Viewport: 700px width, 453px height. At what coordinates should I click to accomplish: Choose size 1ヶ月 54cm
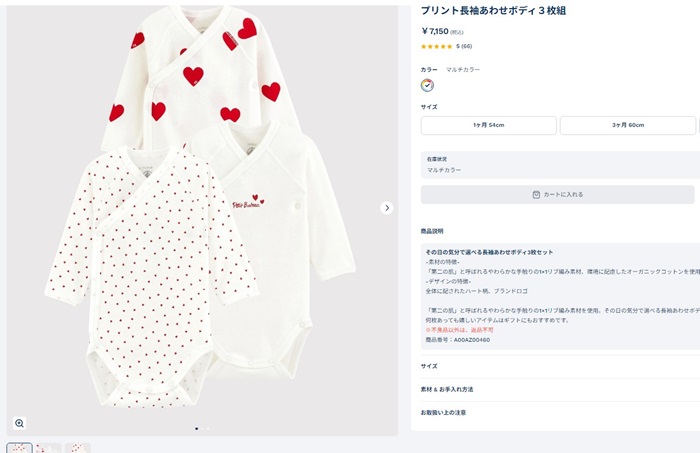tap(488, 125)
